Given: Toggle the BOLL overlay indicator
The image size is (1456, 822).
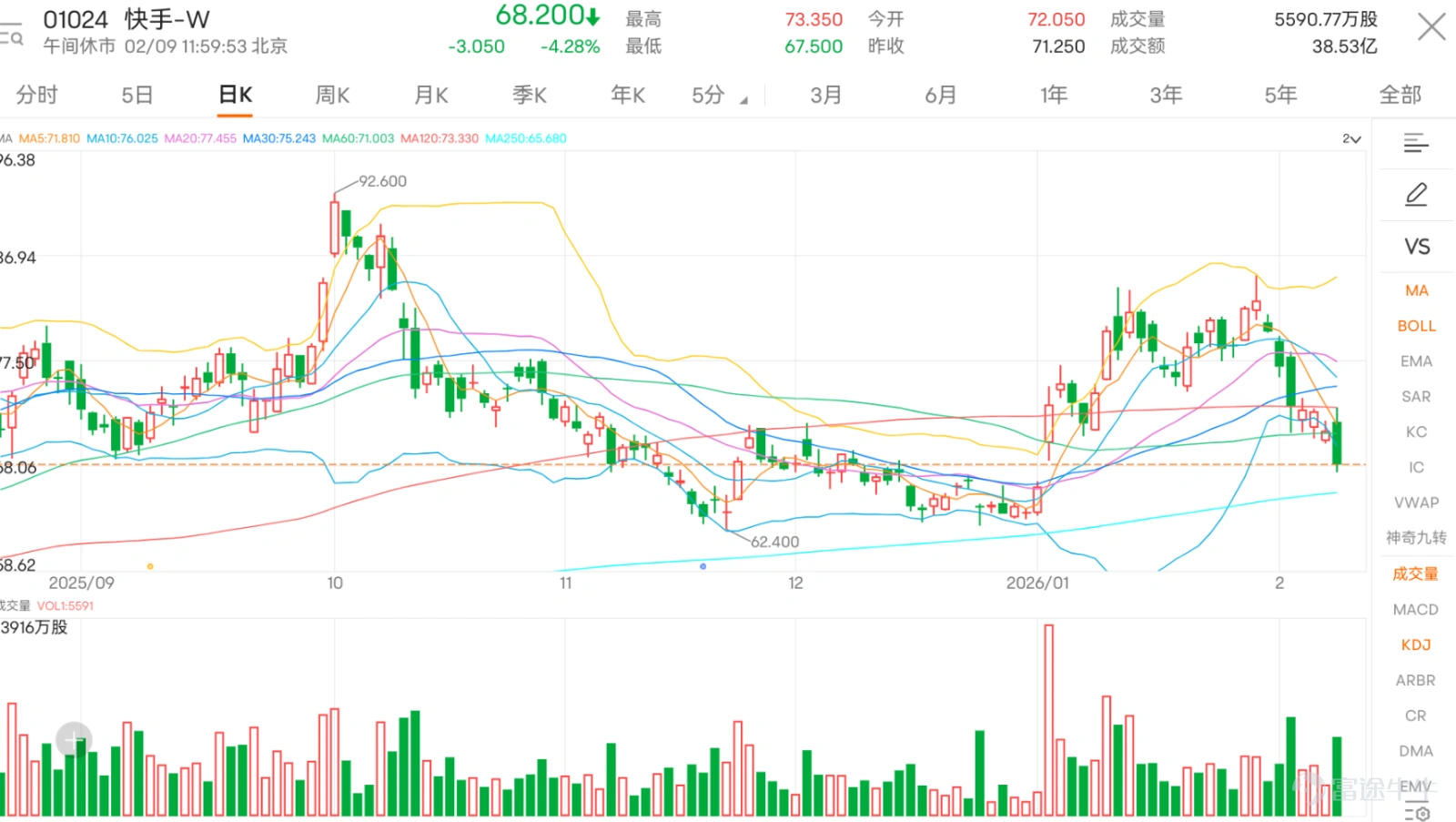Looking at the screenshot, I should [1417, 326].
